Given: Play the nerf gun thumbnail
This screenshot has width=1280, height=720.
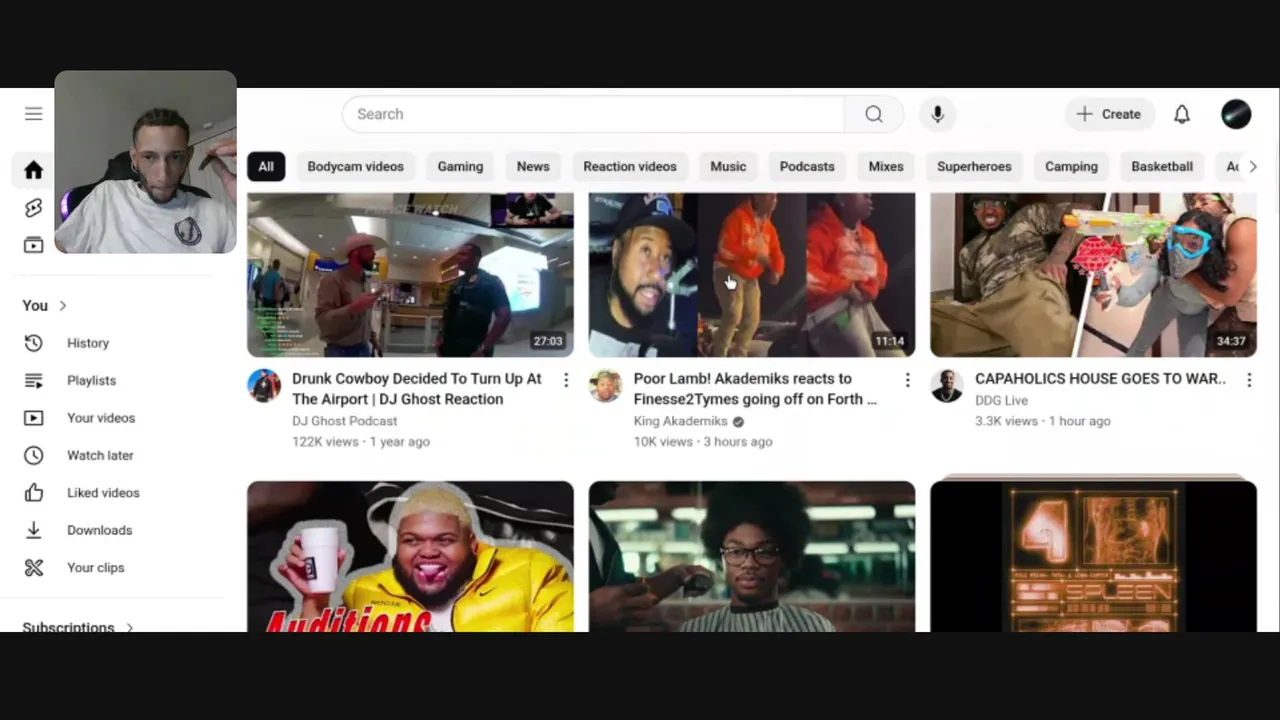Looking at the screenshot, I should coord(1093,275).
